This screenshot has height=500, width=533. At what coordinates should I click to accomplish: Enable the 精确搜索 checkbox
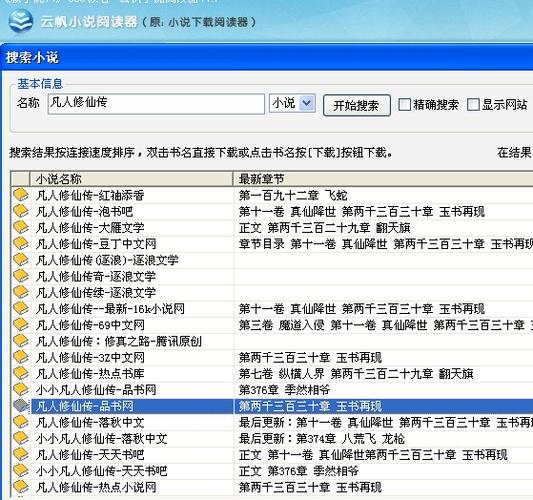404,104
